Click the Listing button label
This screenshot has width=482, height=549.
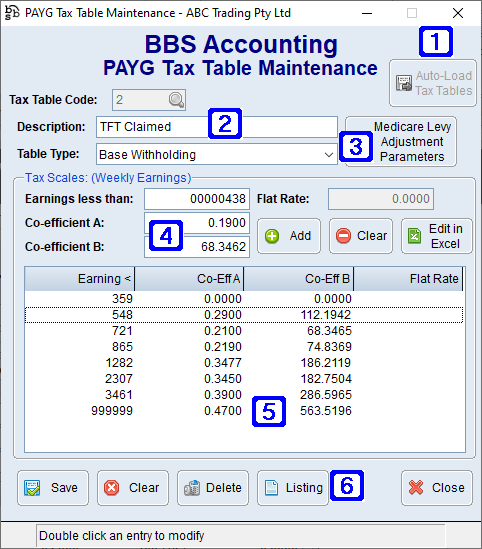(x=304, y=488)
